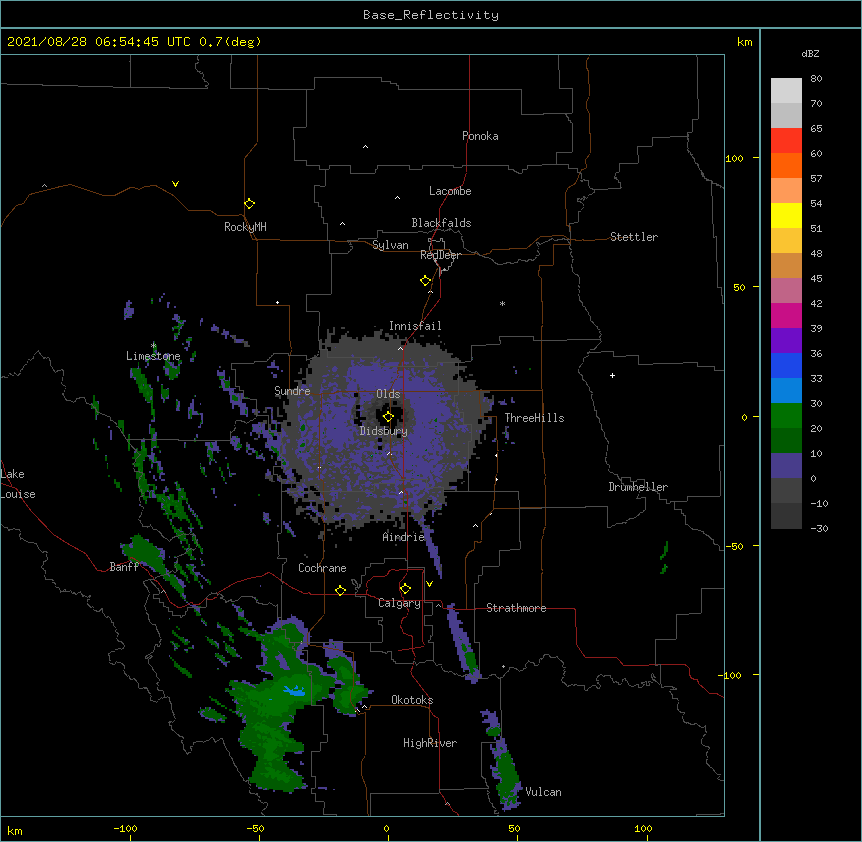Select the km unit label at top right
862x842 pixels.
coord(744,42)
